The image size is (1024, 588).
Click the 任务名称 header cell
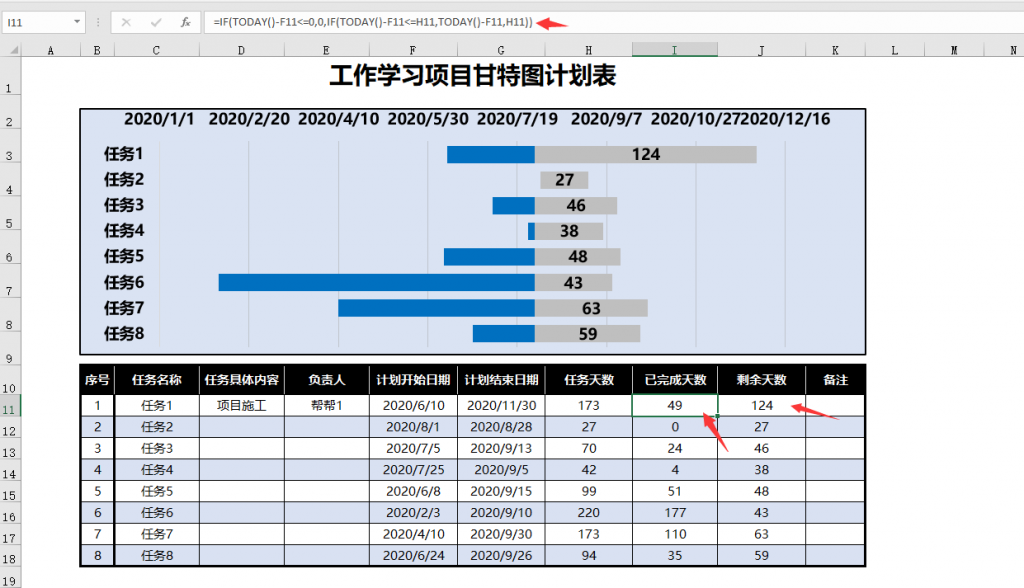157,380
